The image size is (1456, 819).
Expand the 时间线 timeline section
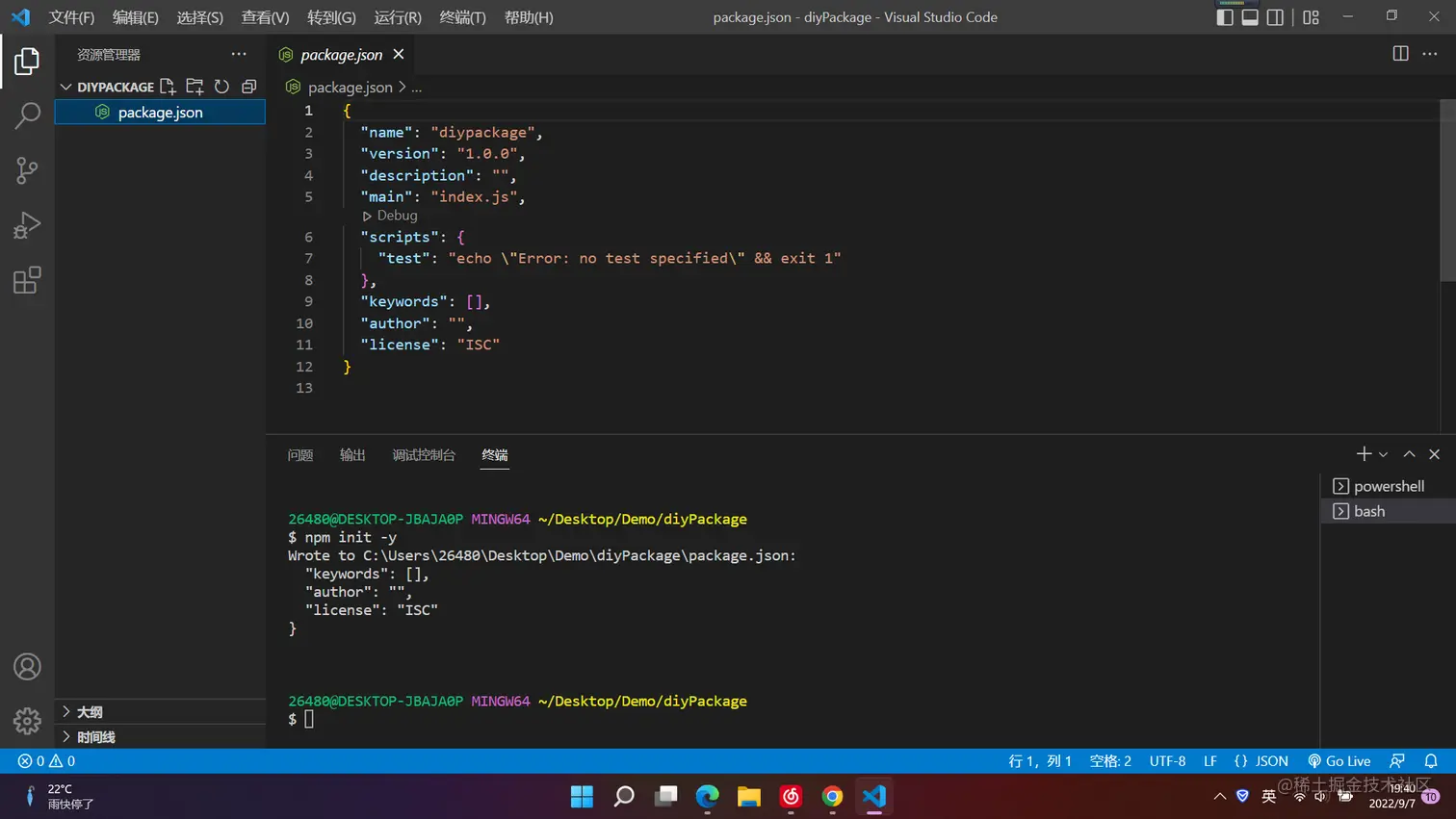point(160,736)
